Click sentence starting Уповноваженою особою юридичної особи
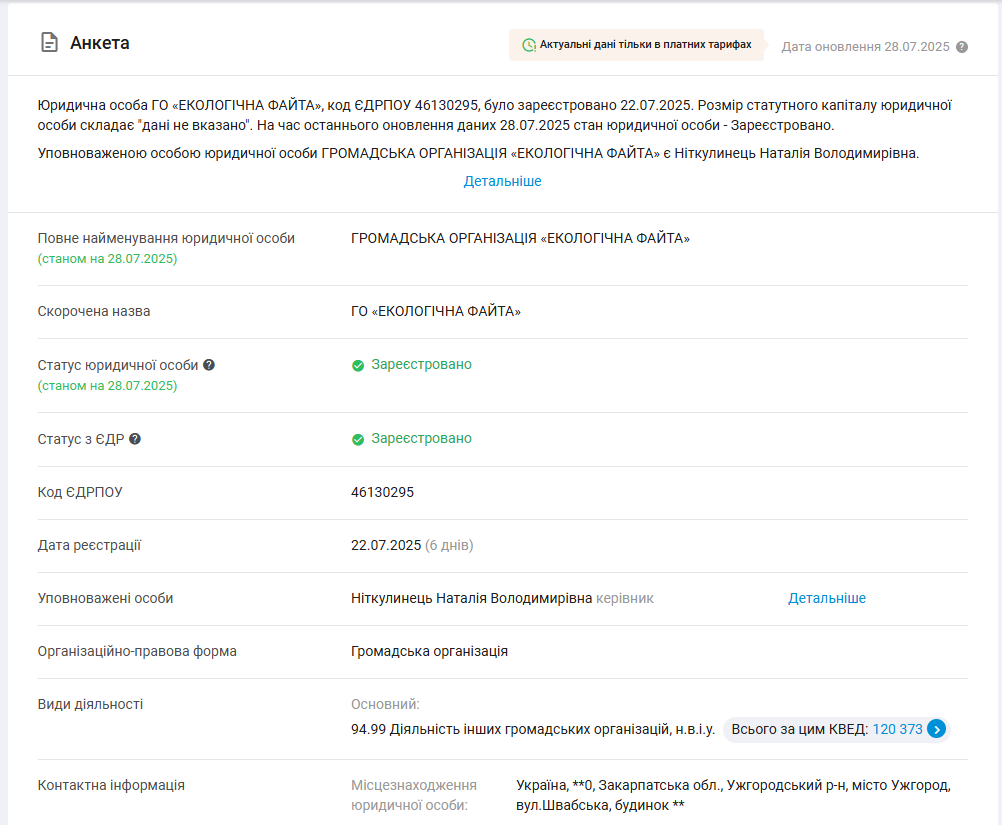The image size is (1002, 825). [x=478, y=153]
